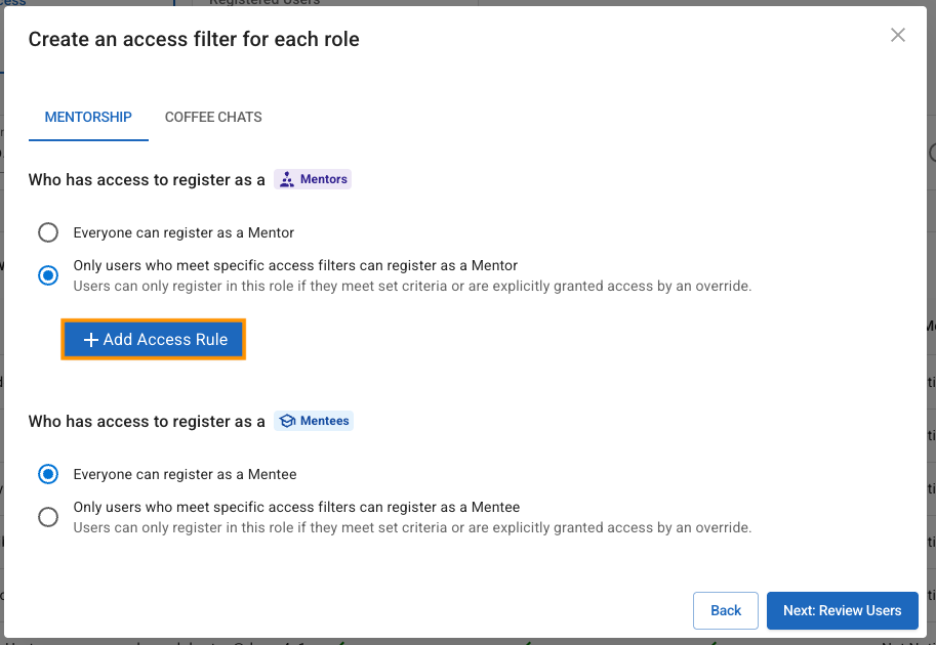Select 'Everyone can register as a Mentee'

click(48, 474)
